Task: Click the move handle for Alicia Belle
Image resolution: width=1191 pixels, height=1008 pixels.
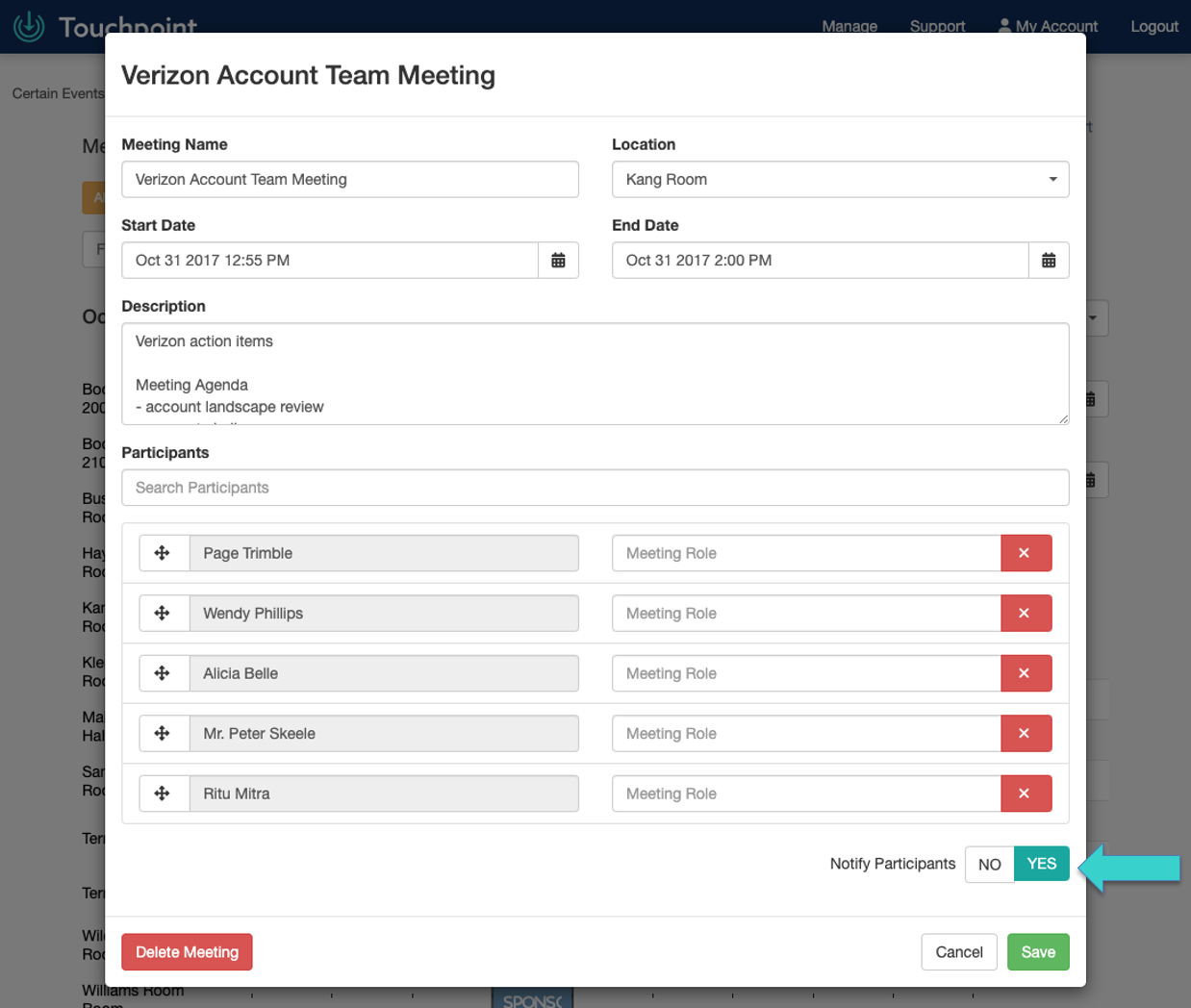Action: [x=163, y=673]
